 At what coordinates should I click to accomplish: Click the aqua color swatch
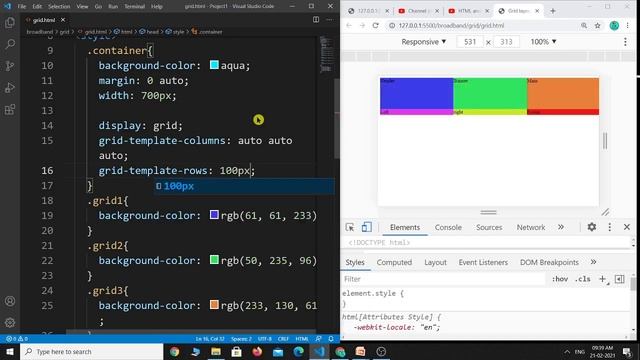click(214, 65)
